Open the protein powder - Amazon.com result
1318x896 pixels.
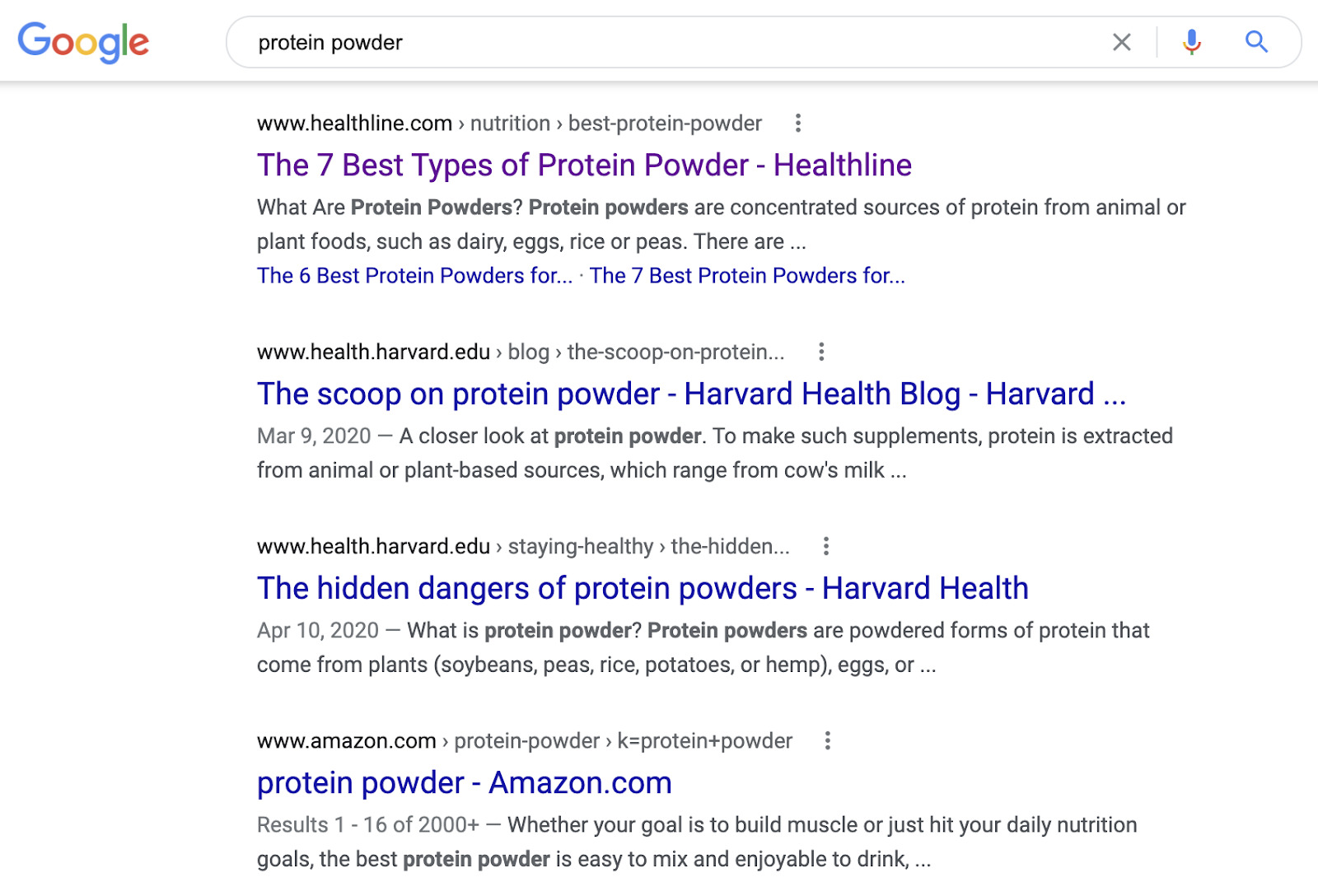click(x=465, y=783)
